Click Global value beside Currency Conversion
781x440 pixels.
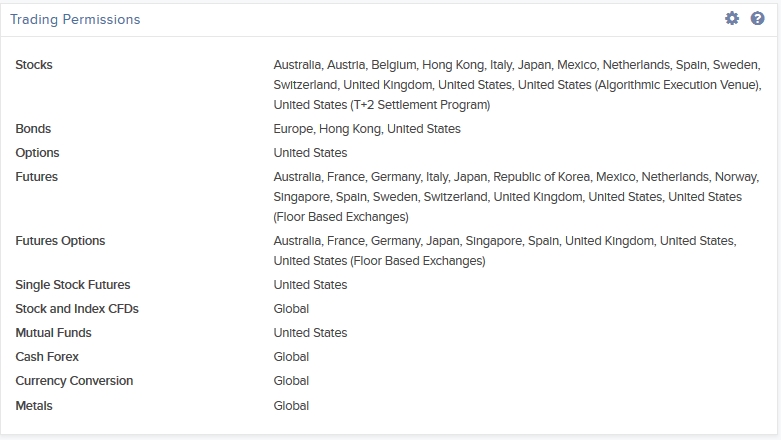[291, 381]
